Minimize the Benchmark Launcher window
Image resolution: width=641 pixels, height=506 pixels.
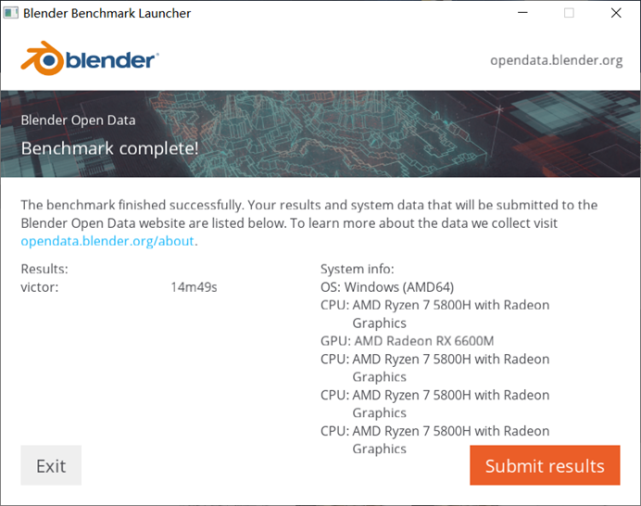522,13
